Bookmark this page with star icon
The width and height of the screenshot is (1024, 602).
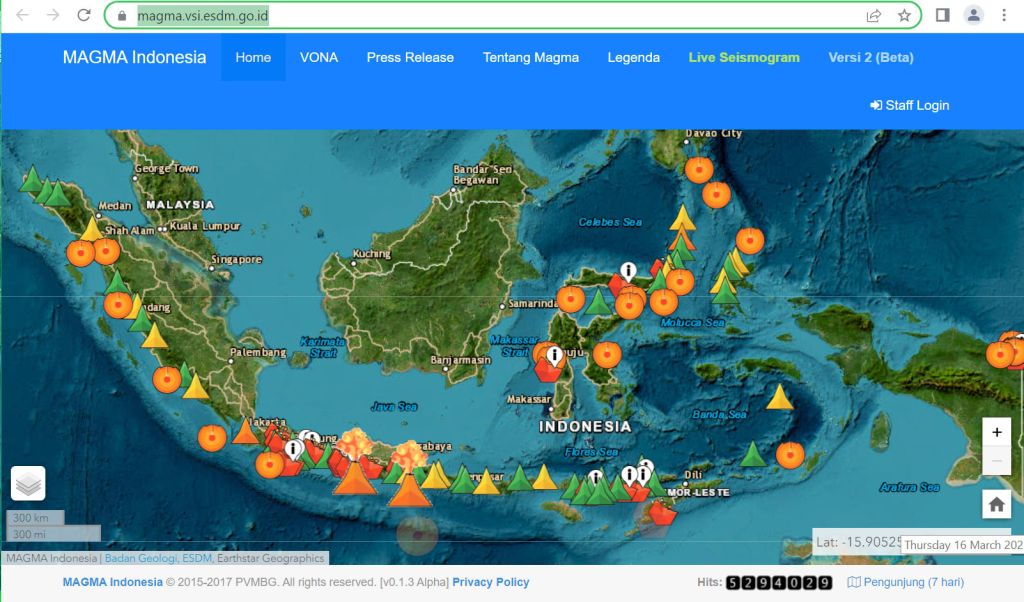(x=904, y=16)
